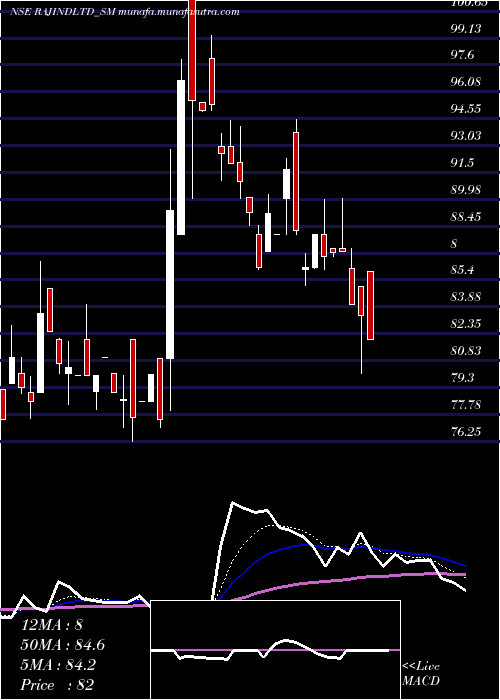This screenshot has height=700, width=500.
Task: Click the 50MA : 84.6 readout
Action: [63, 645]
